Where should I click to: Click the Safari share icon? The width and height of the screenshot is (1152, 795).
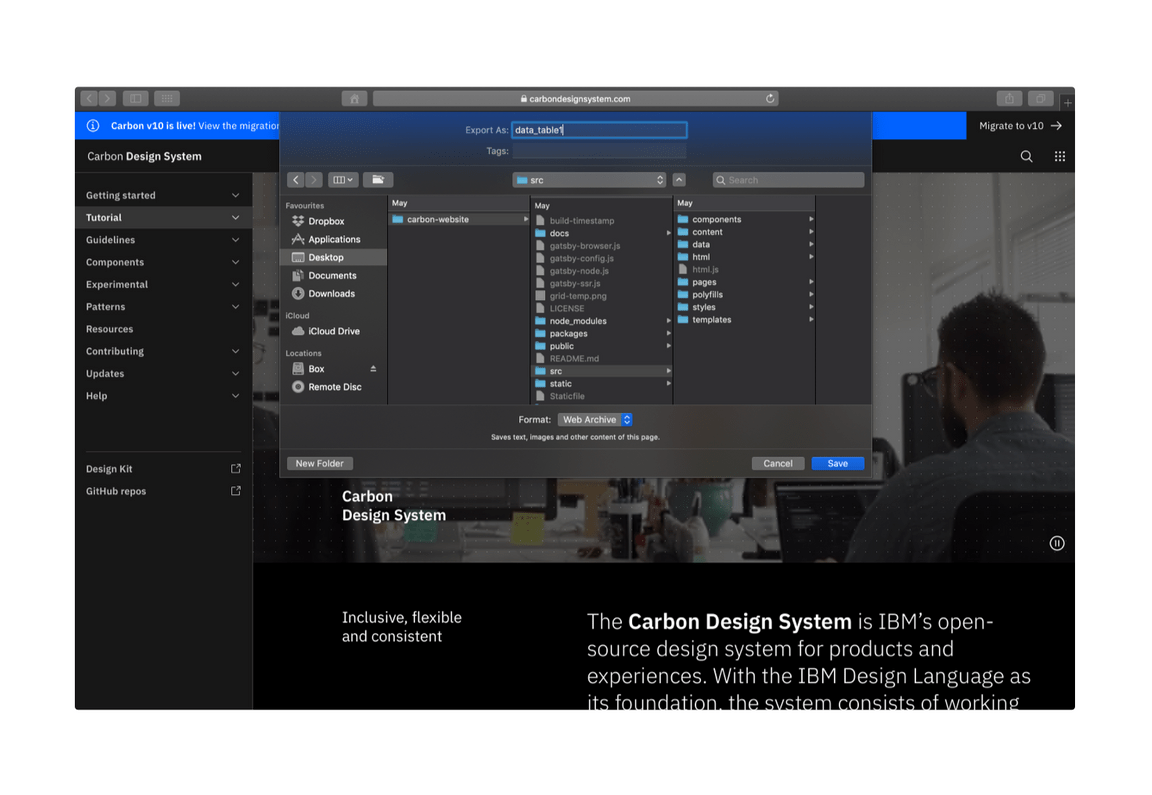[x=1009, y=99]
